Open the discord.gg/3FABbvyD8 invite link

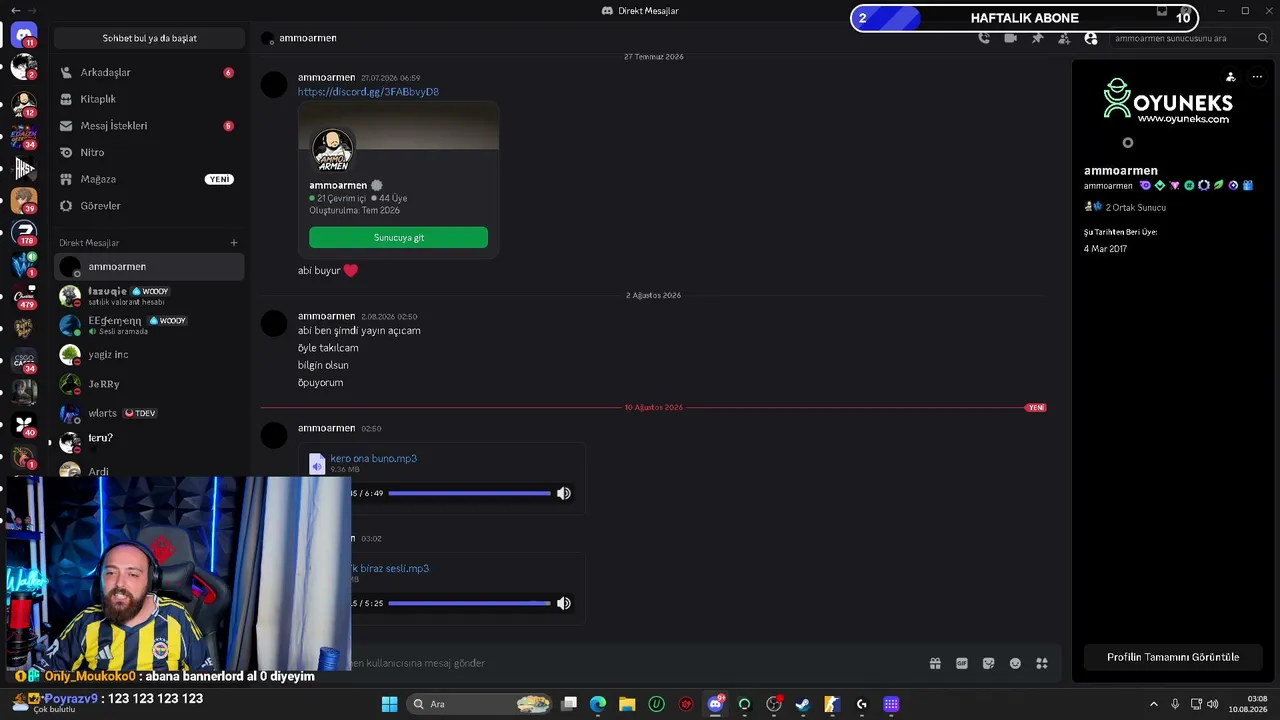368,92
